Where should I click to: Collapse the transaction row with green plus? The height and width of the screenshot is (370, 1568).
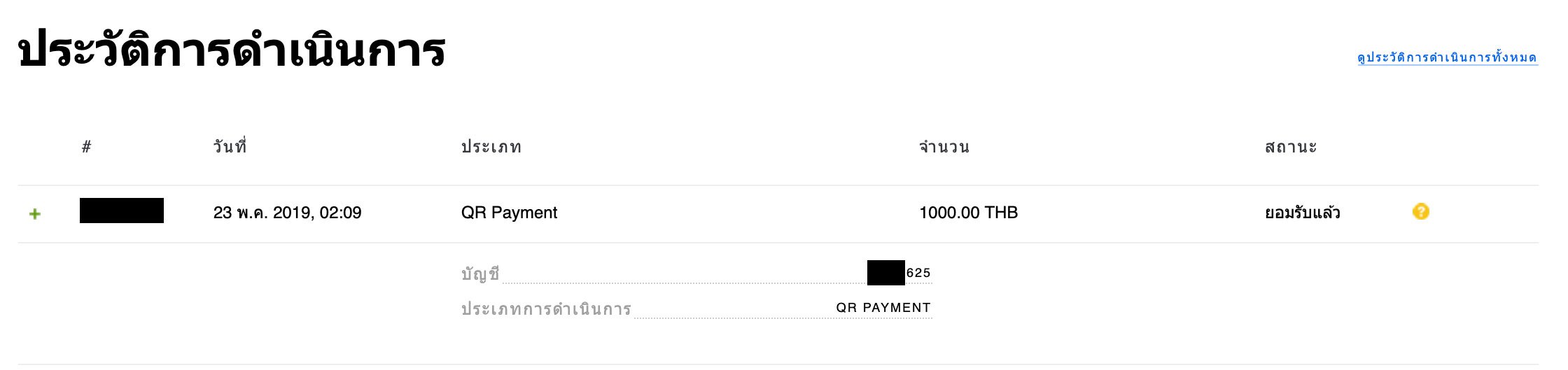[x=35, y=213]
